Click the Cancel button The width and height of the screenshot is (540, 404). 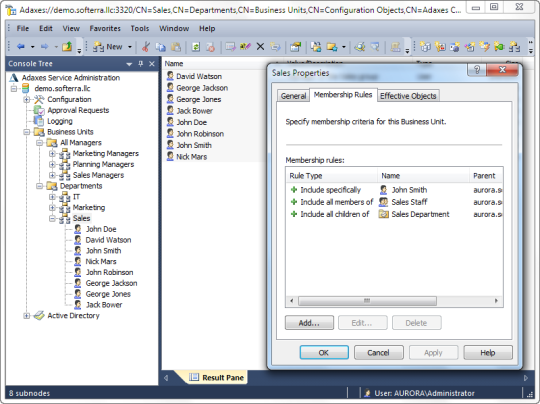[378, 353]
